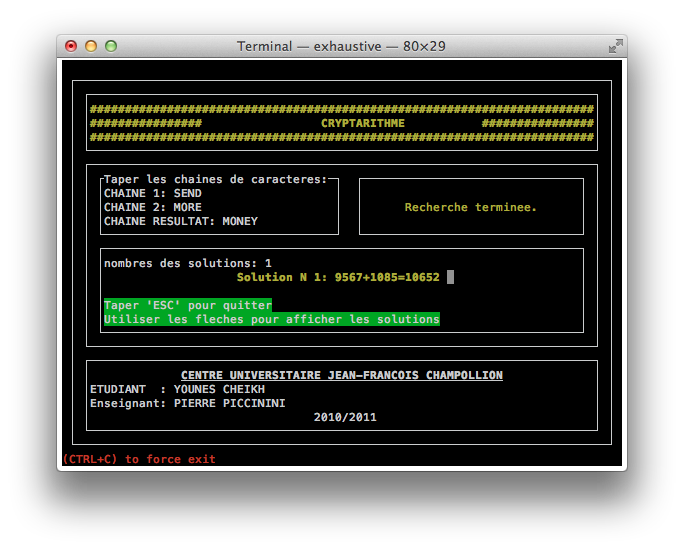
Task: Click the 'CHAINE 2: MORE' line
Action: tap(153, 207)
